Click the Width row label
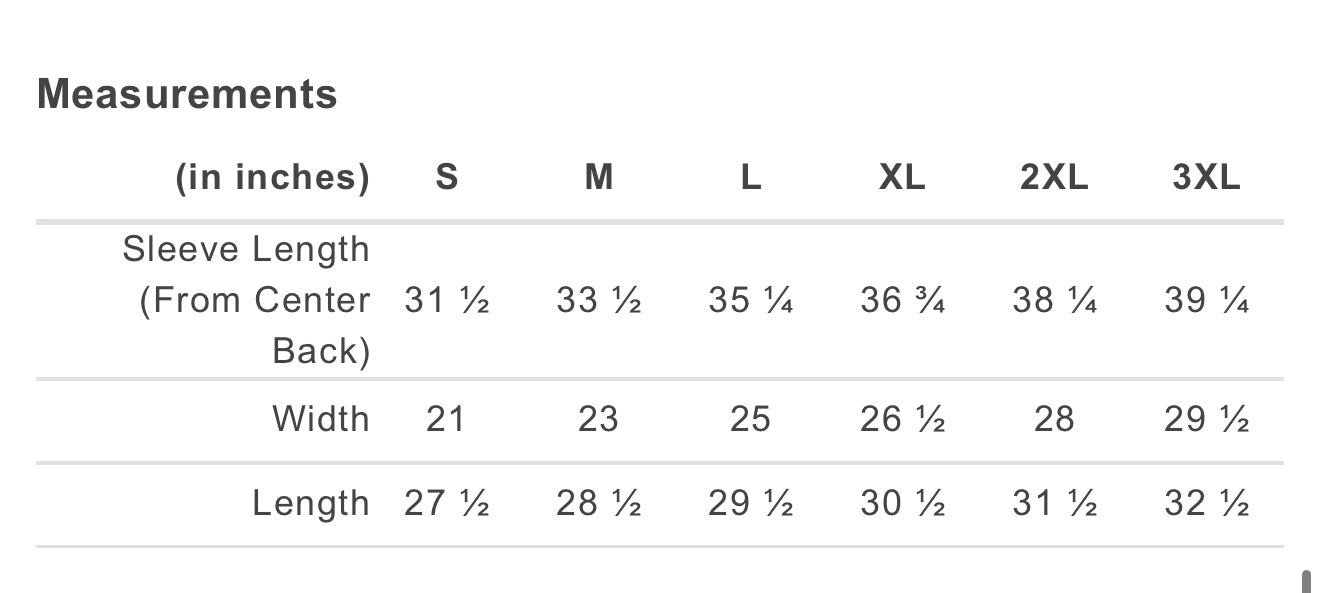Screen dimensions: 1320x593 coord(321,419)
